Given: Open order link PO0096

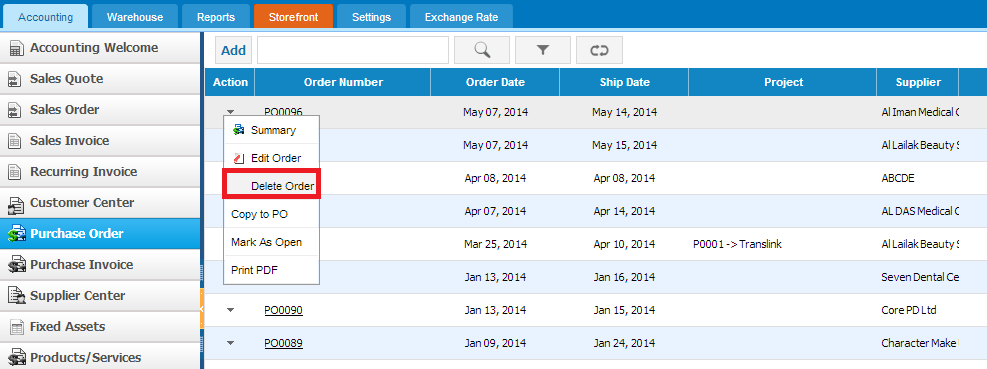Looking at the screenshot, I should (283, 112).
